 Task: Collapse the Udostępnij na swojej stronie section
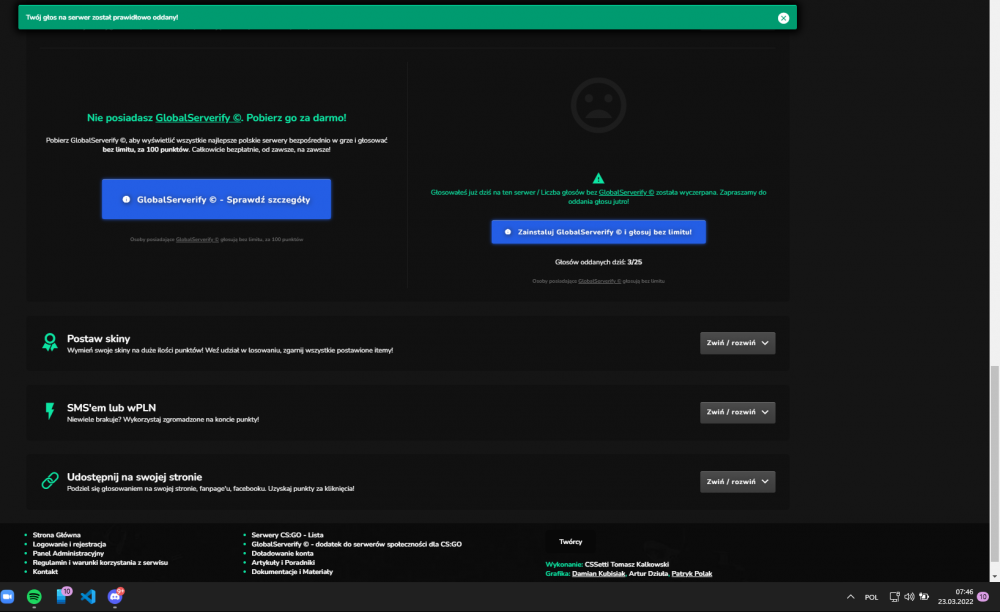(737, 482)
